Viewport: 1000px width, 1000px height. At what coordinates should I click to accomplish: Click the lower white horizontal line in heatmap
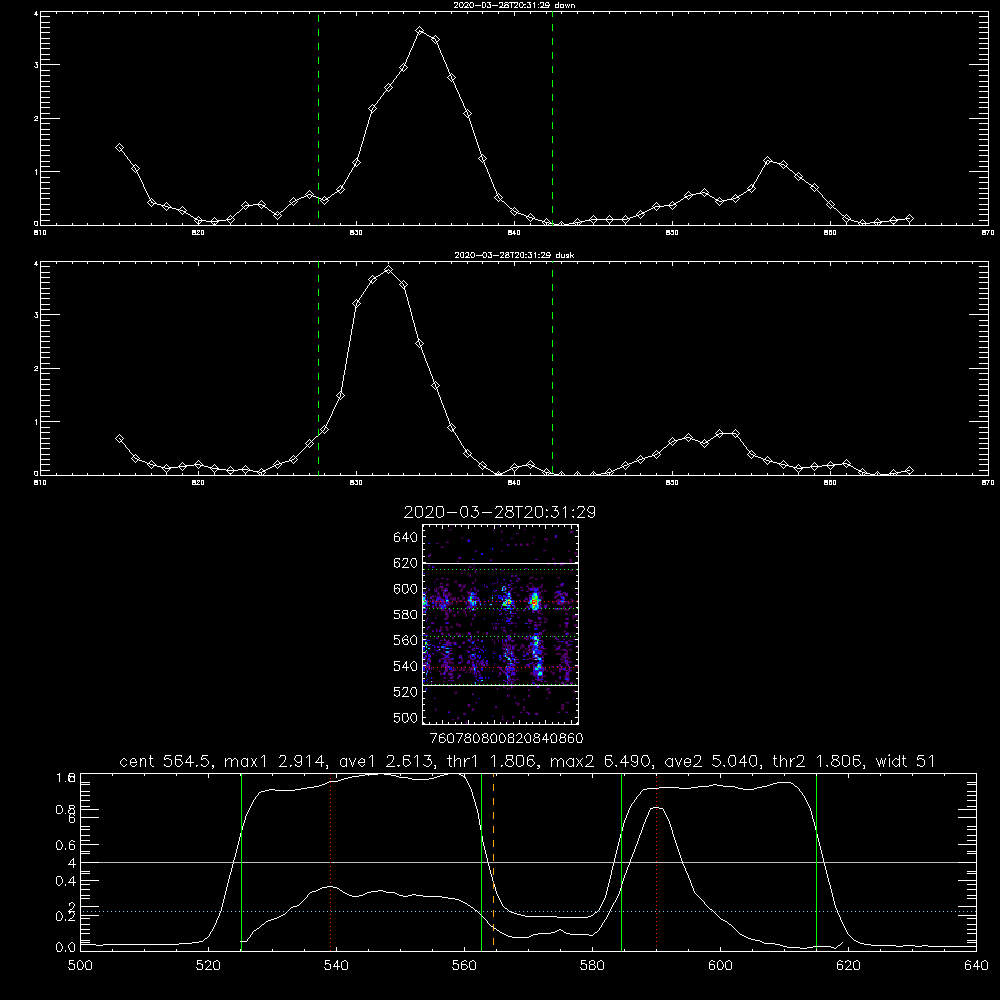click(x=501, y=686)
